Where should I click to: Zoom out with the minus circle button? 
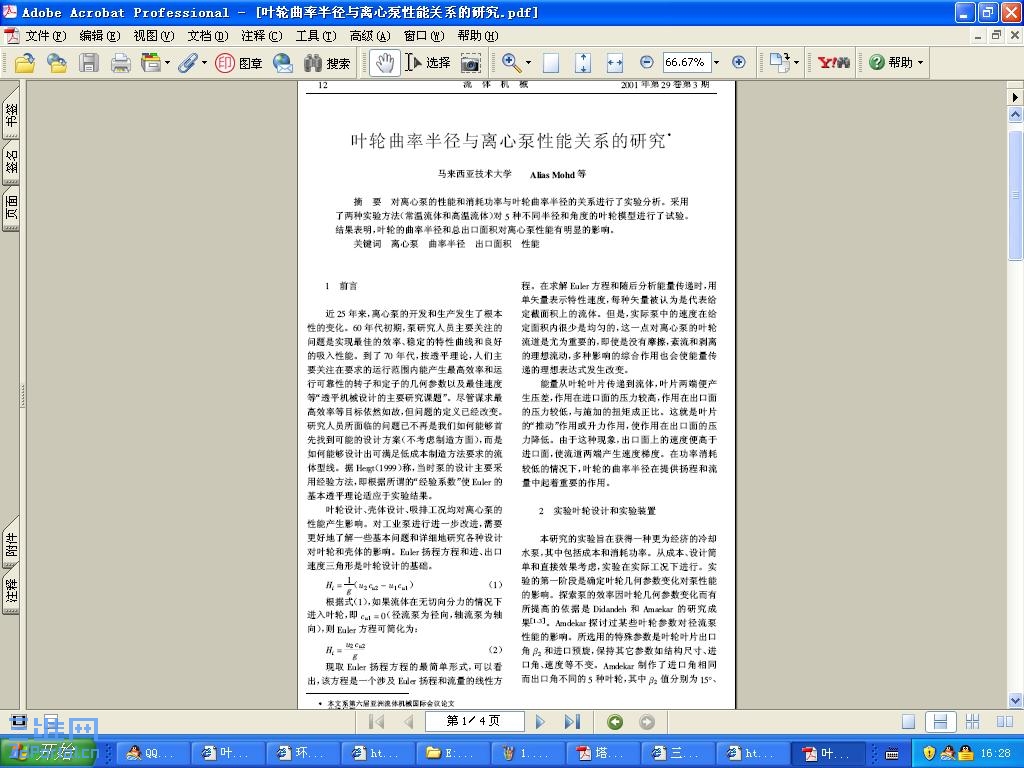click(x=647, y=62)
